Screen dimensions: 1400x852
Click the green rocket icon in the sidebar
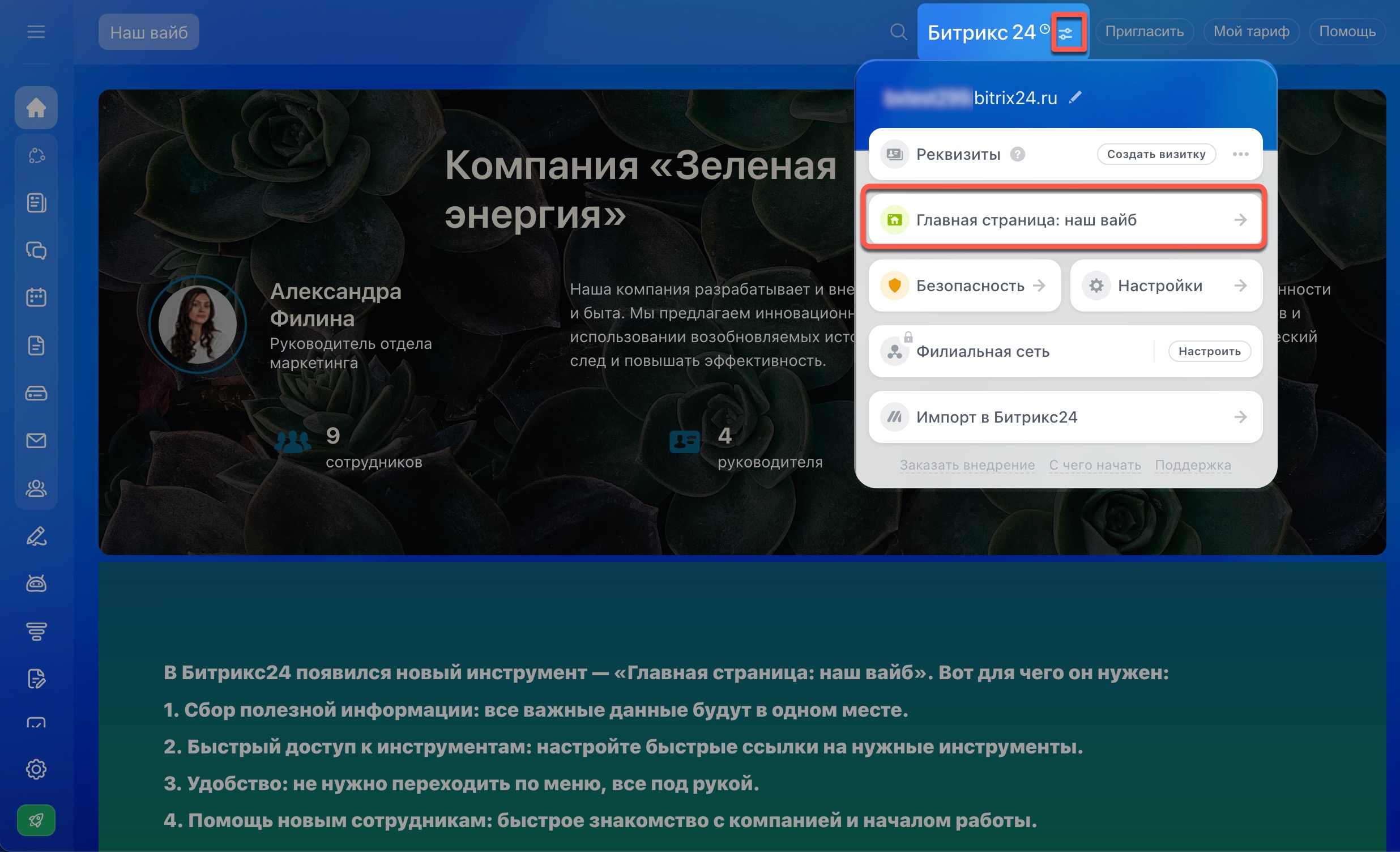coord(36,820)
